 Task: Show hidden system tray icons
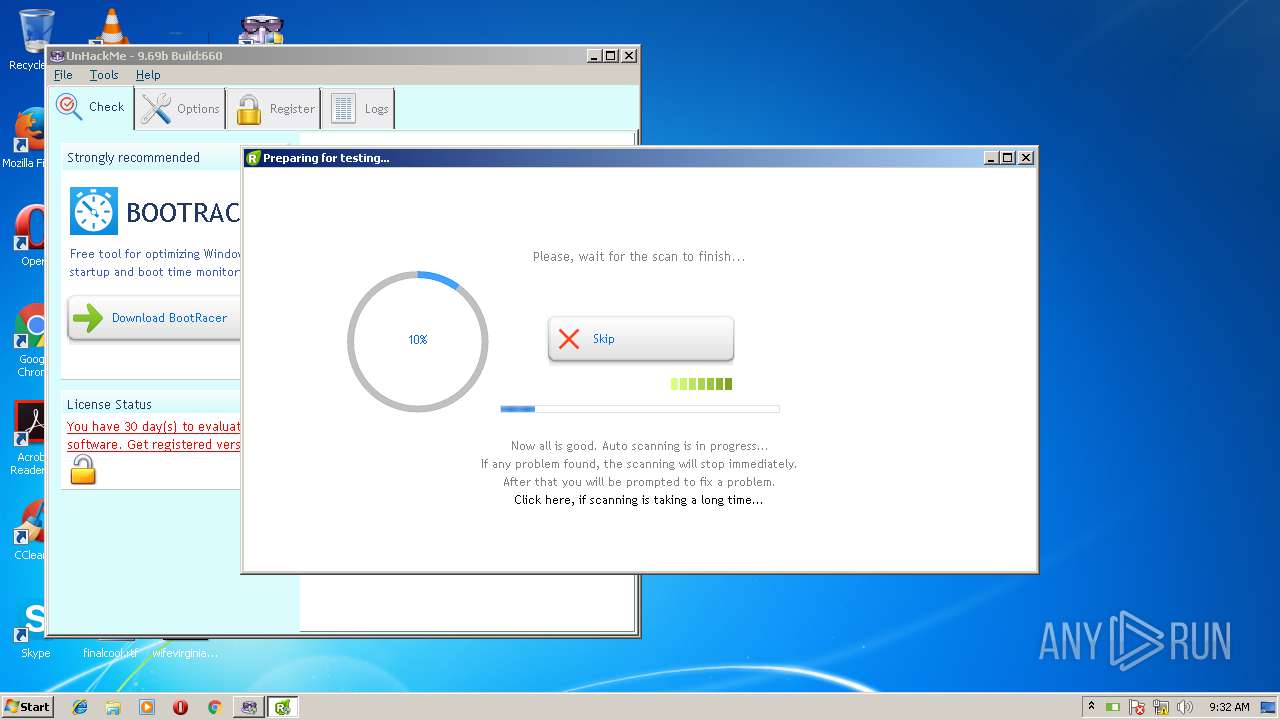(x=1091, y=706)
